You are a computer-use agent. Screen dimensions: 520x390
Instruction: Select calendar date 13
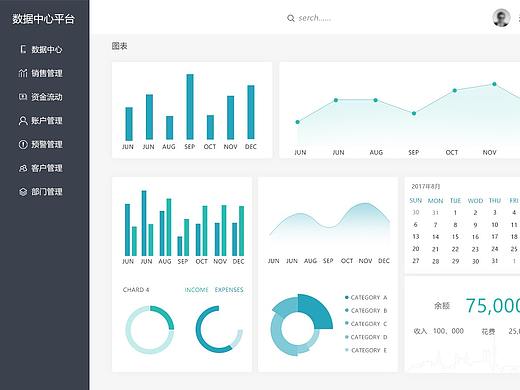coord(416,237)
